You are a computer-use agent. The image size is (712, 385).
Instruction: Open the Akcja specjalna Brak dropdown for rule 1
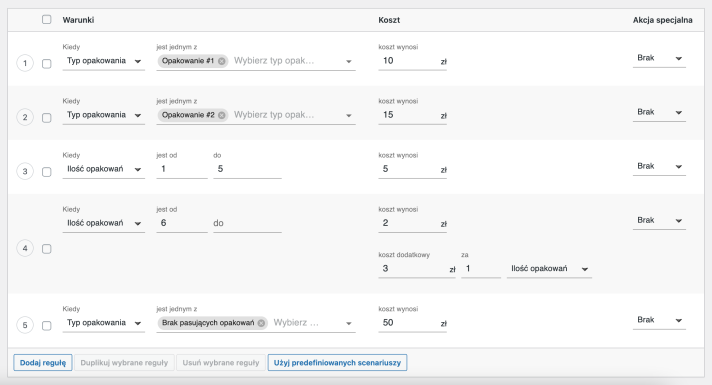(x=659, y=59)
